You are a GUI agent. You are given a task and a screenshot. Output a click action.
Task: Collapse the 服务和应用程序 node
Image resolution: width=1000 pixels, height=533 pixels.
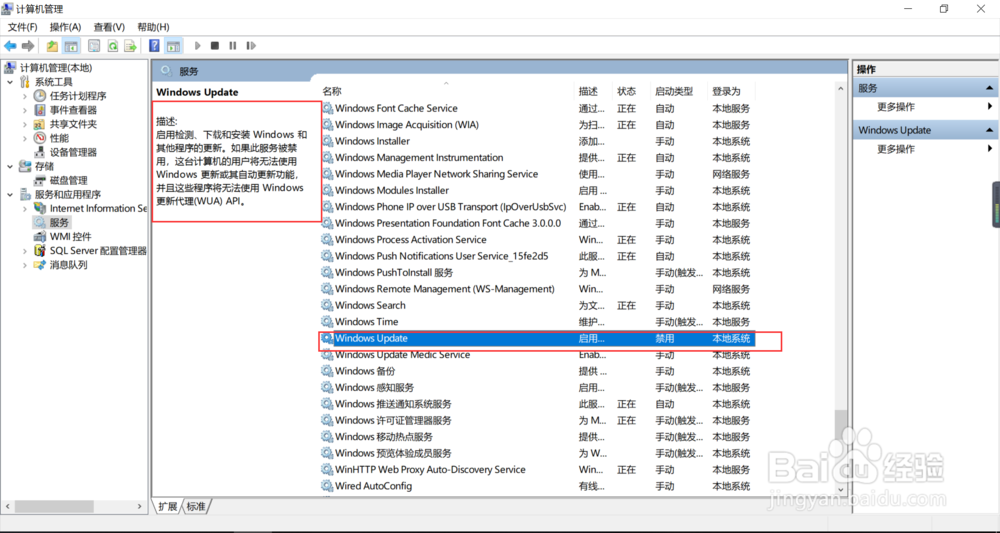pyautogui.click(x=10, y=194)
